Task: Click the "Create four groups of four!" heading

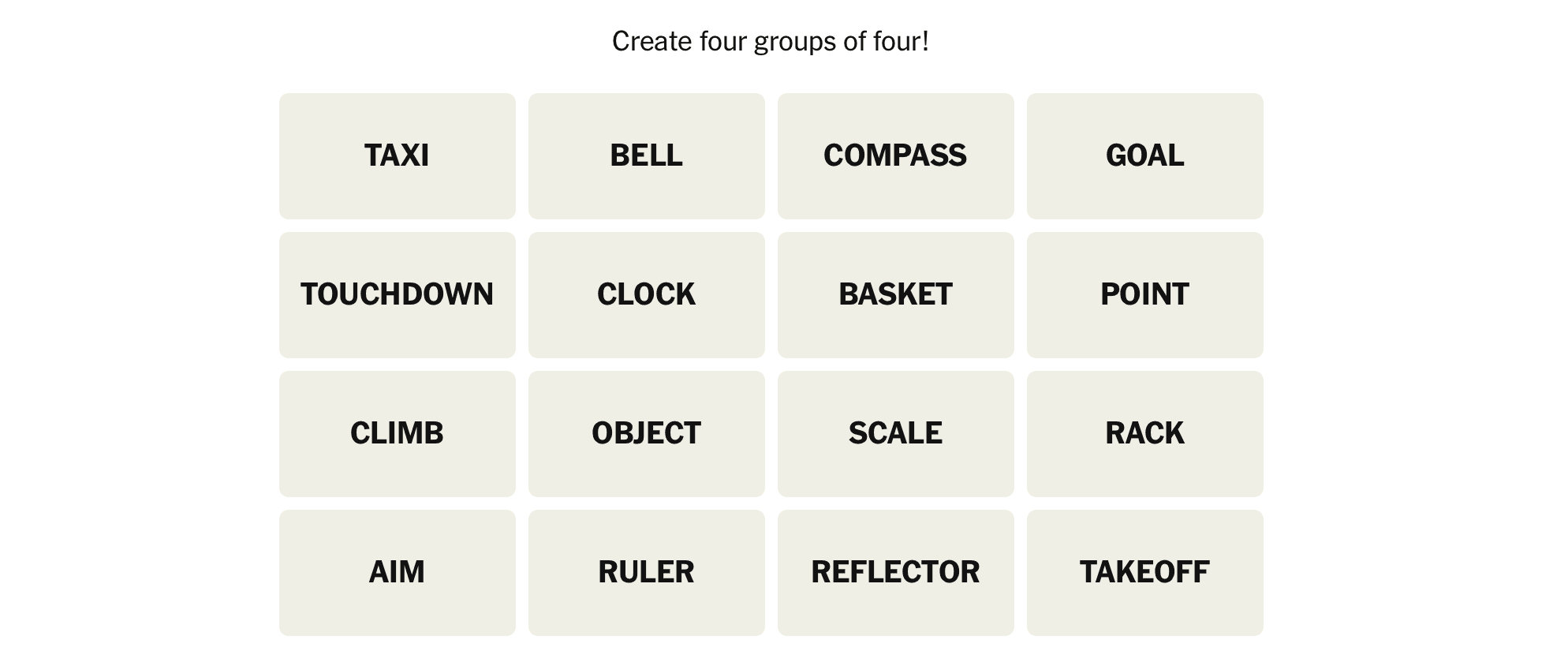Action: tap(771, 42)
